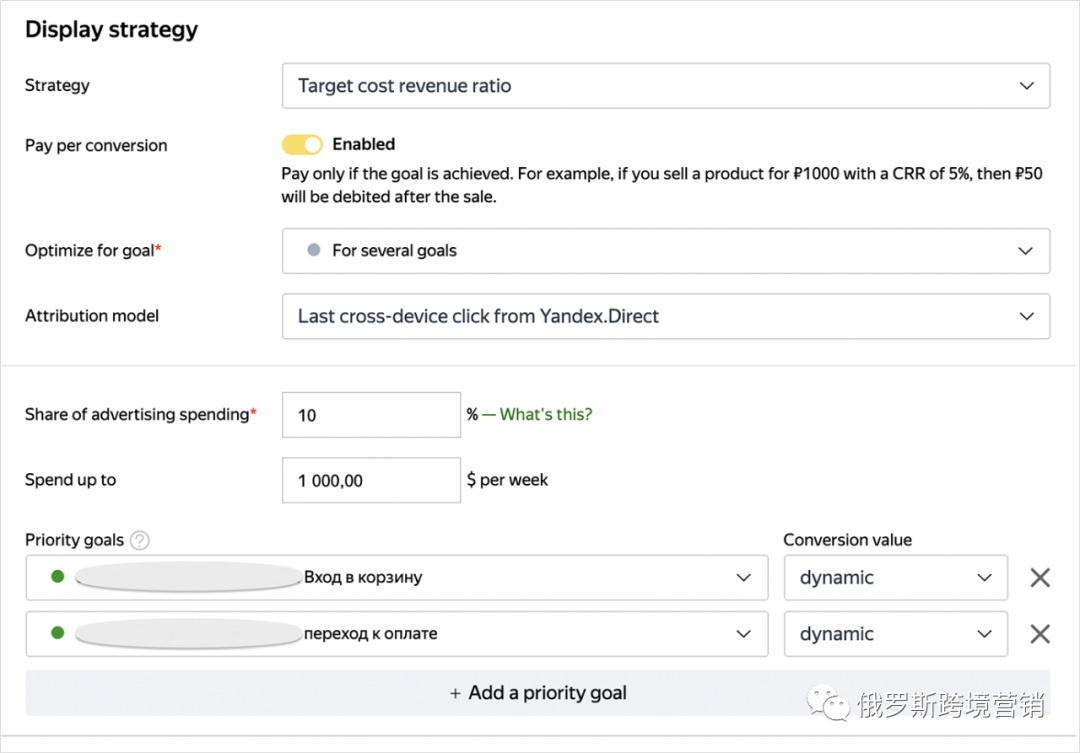Click the green dot beside переход к оплате
Screen dimensions: 1080x753
click(x=57, y=633)
